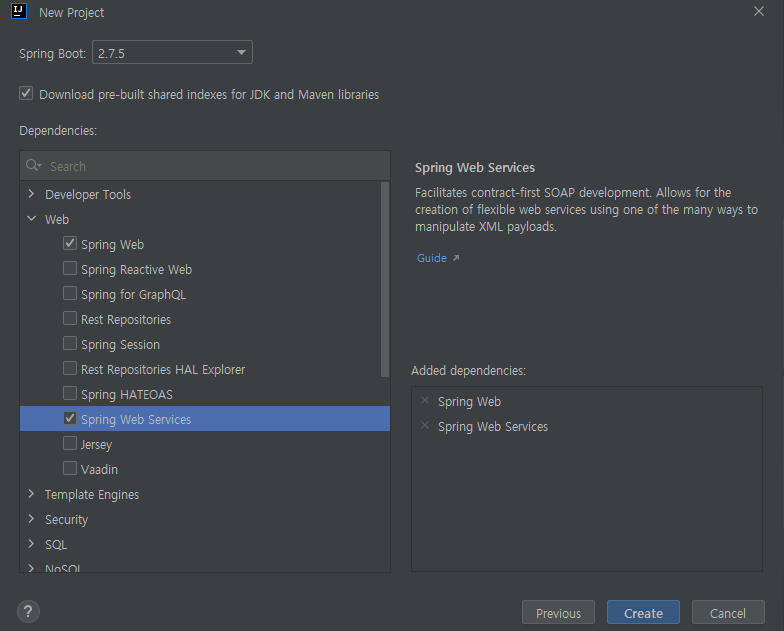This screenshot has height=631, width=784.
Task: Click the external link arrow beside Guide
Action: [456, 258]
